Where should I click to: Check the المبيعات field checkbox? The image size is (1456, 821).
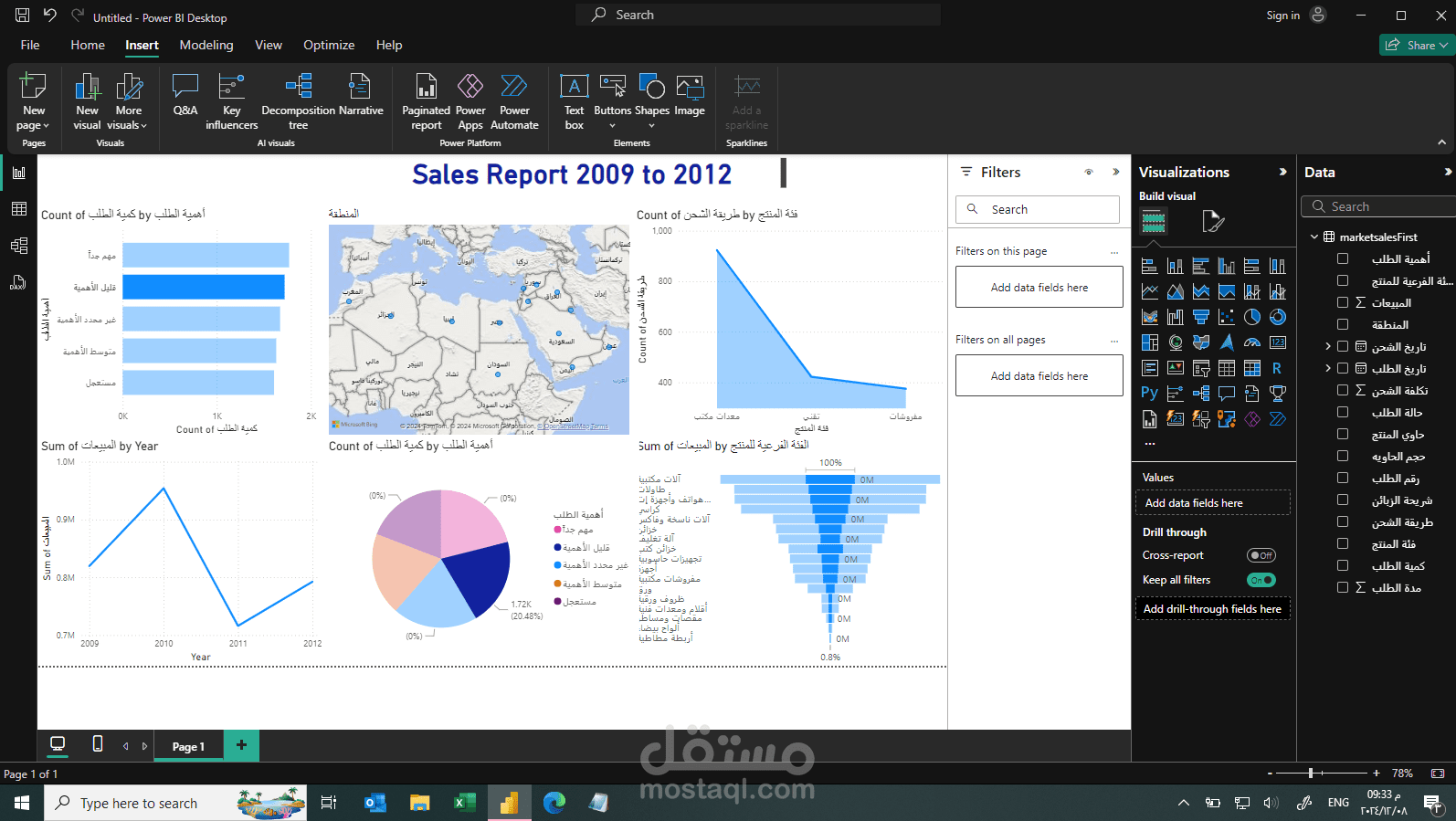(1343, 302)
